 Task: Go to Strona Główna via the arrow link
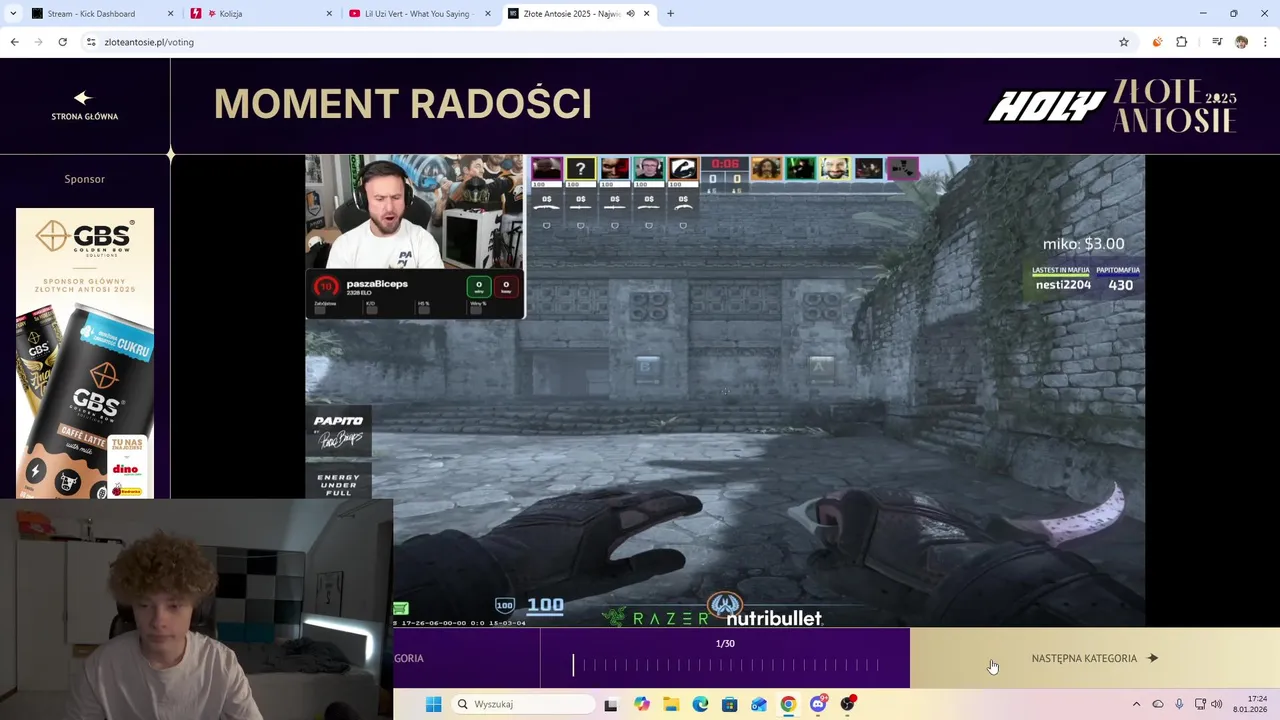pyautogui.click(x=84, y=105)
